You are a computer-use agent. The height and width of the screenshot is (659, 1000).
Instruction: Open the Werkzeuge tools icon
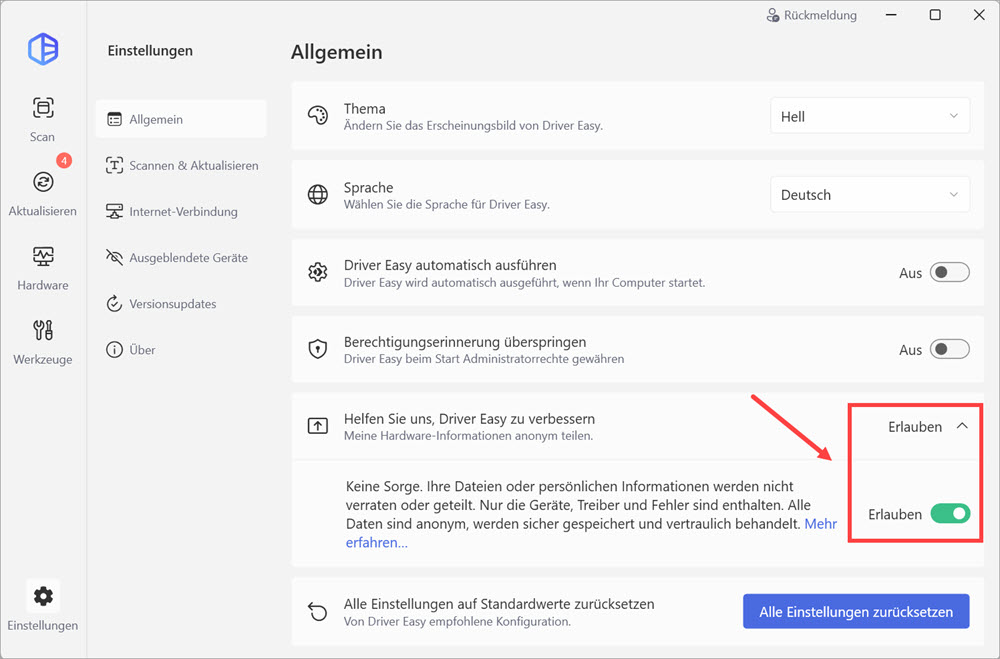pyautogui.click(x=43, y=330)
